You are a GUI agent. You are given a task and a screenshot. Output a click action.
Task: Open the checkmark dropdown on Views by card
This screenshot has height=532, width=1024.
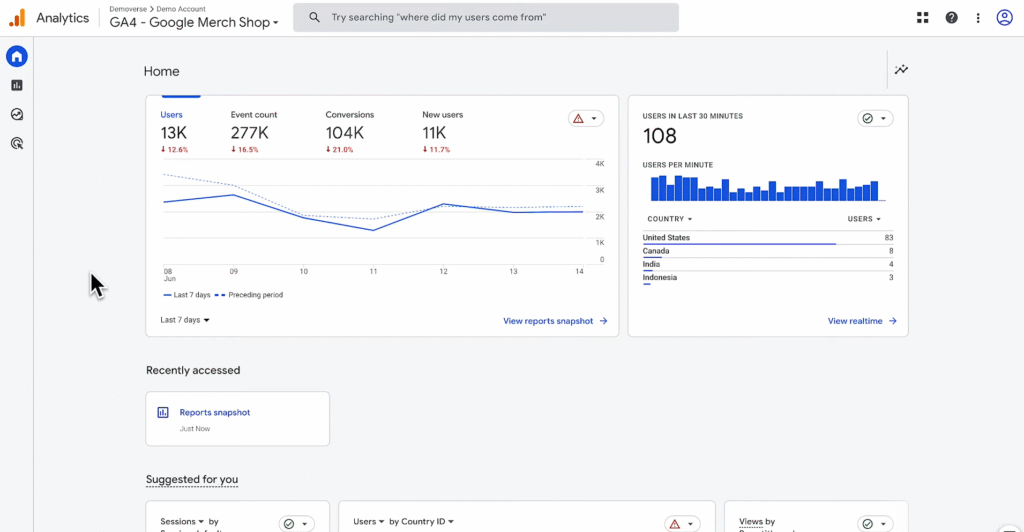tap(875, 524)
